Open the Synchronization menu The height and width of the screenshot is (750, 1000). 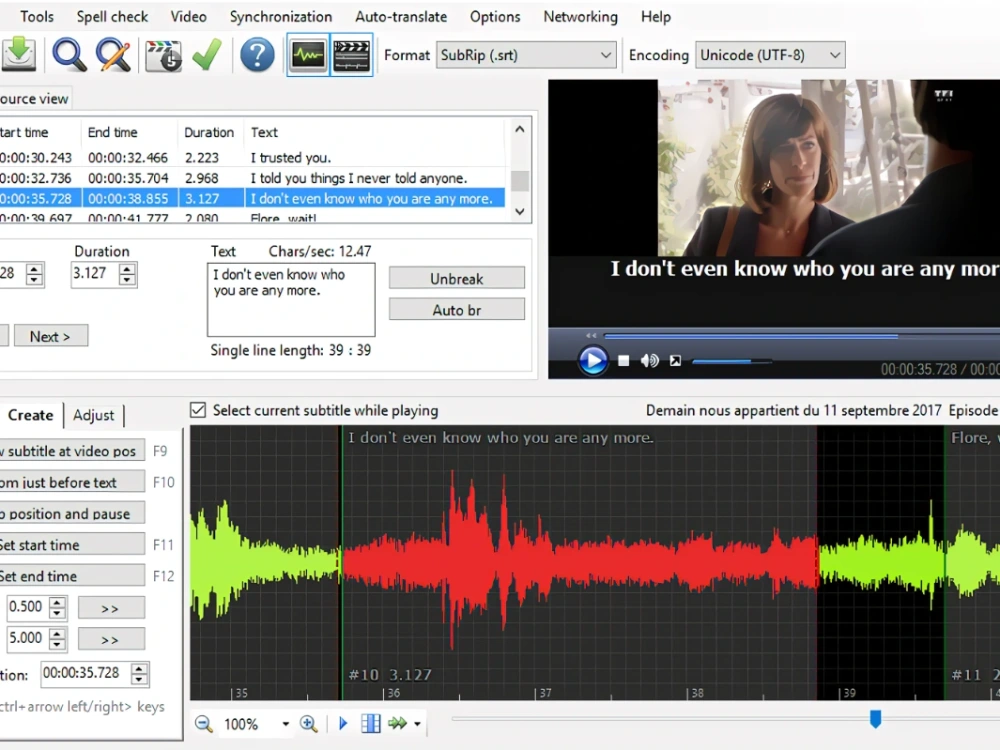coord(281,16)
